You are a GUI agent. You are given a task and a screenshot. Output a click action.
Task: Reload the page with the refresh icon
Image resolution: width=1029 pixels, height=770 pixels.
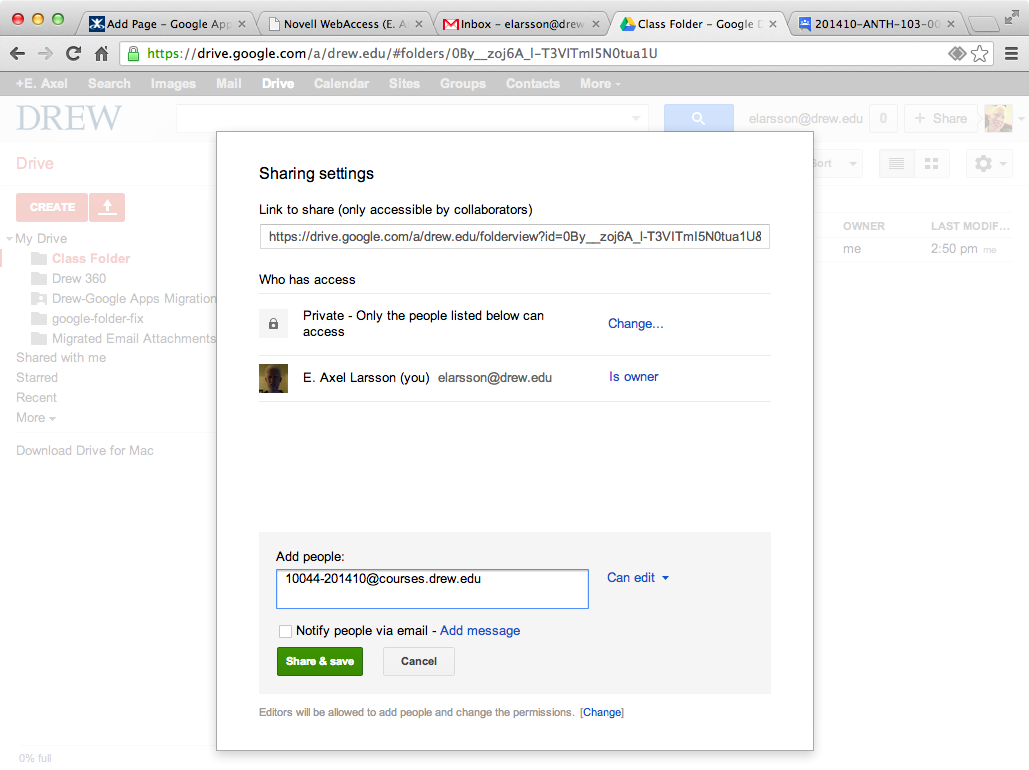74,54
